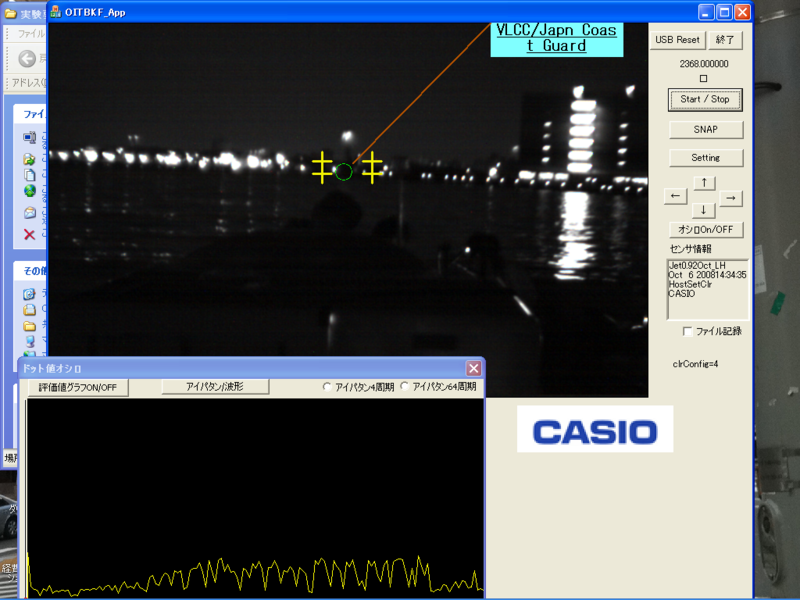Click the Back arrow in Explorer window
800x600 pixels.
[x=27, y=59]
